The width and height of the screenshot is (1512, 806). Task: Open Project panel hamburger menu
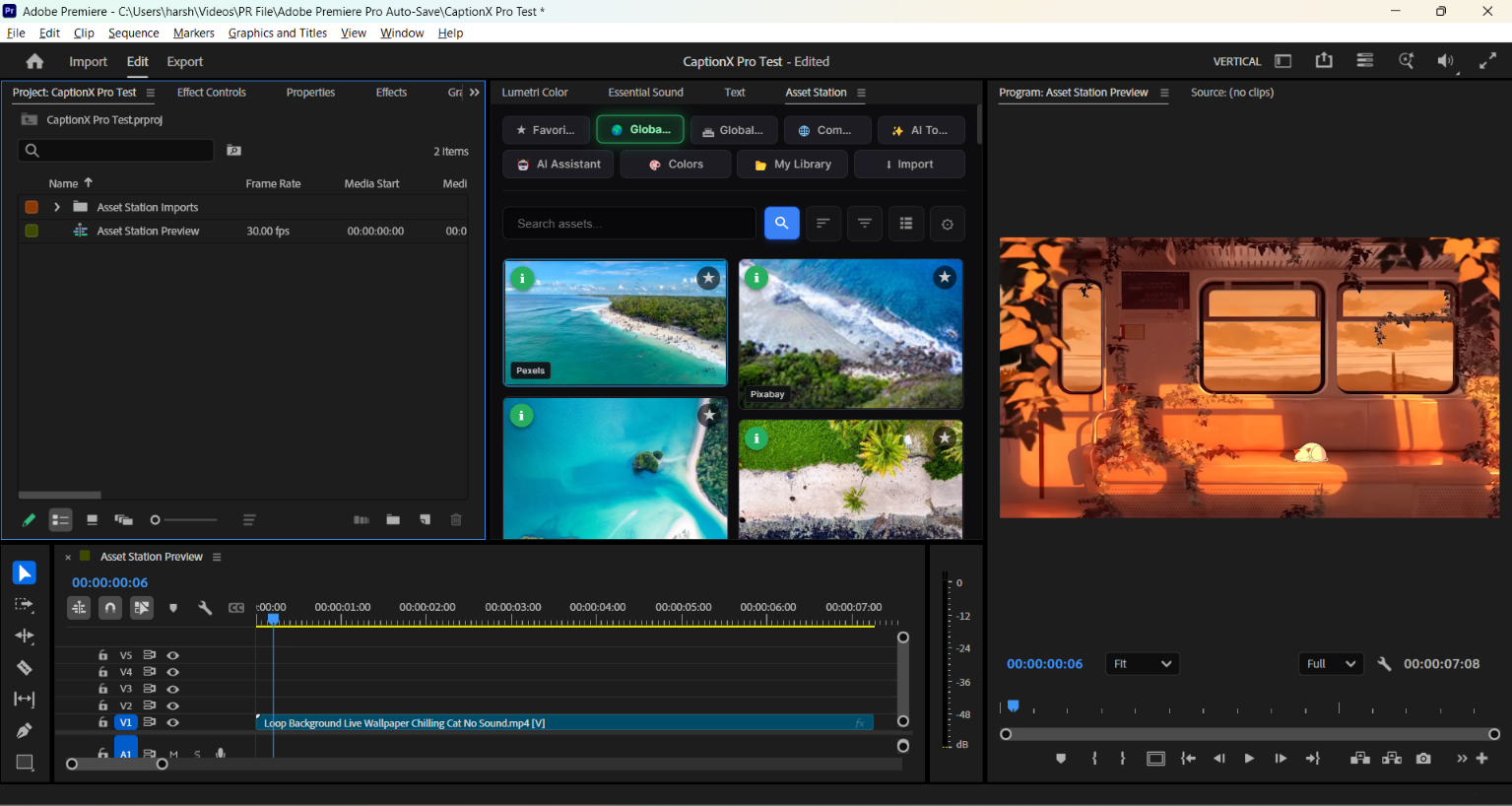tap(151, 93)
